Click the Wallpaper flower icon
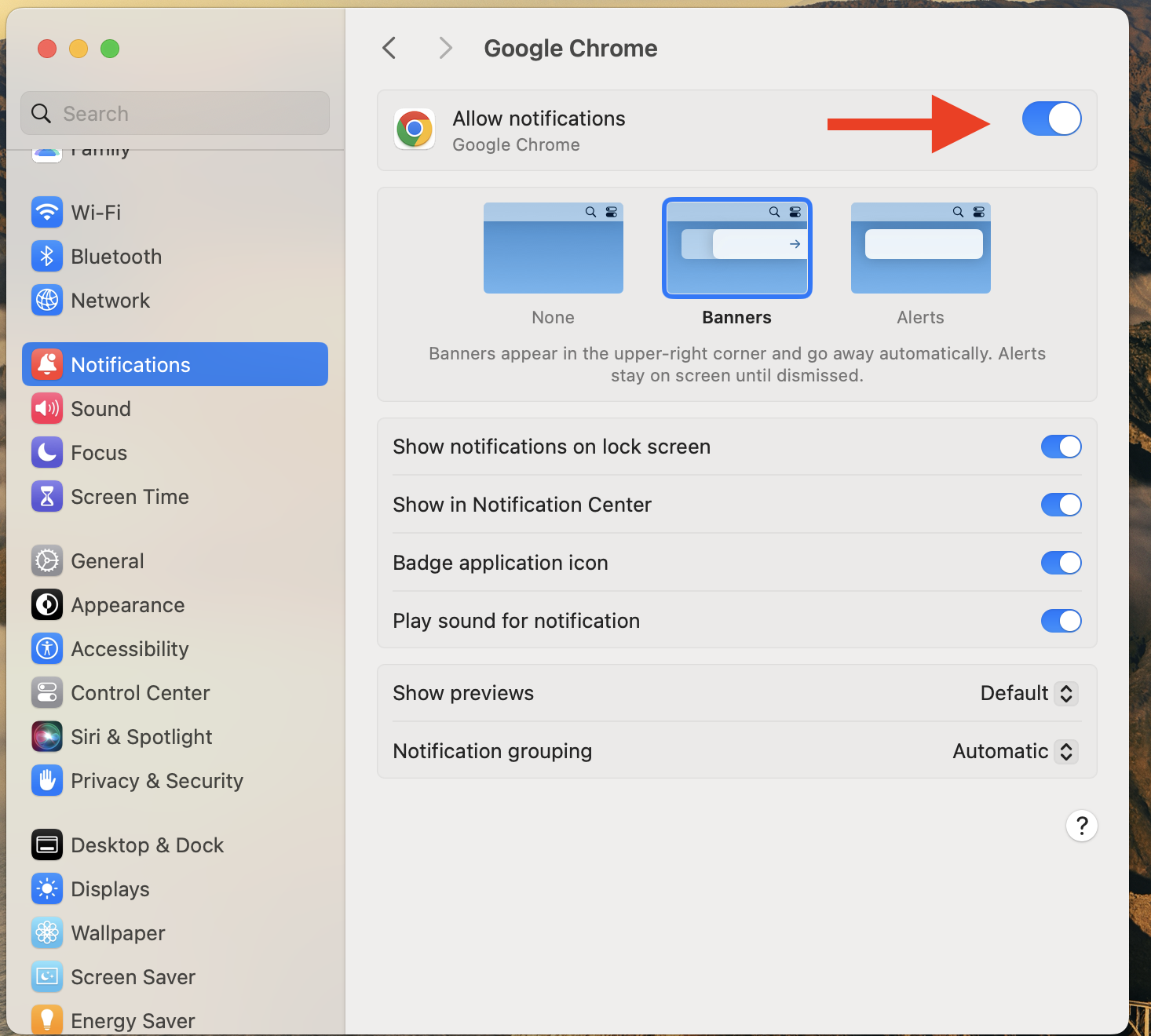The image size is (1151, 1036). (x=47, y=932)
